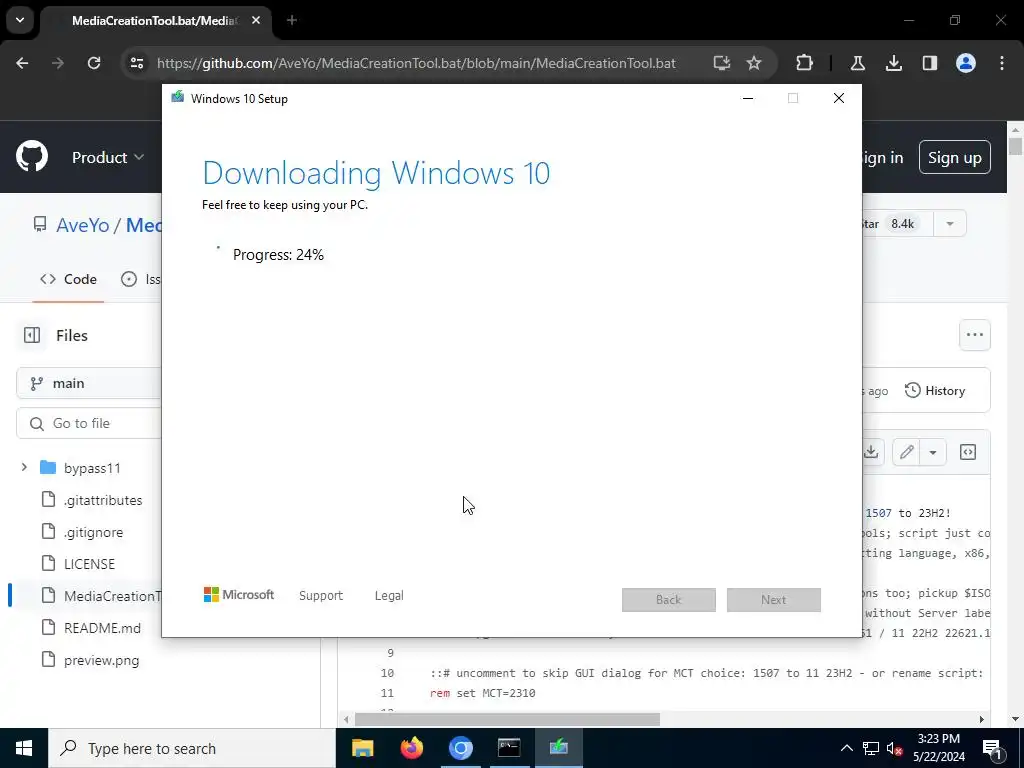Go back using Chrome's back arrow
1024x768 pixels.
point(22,63)
